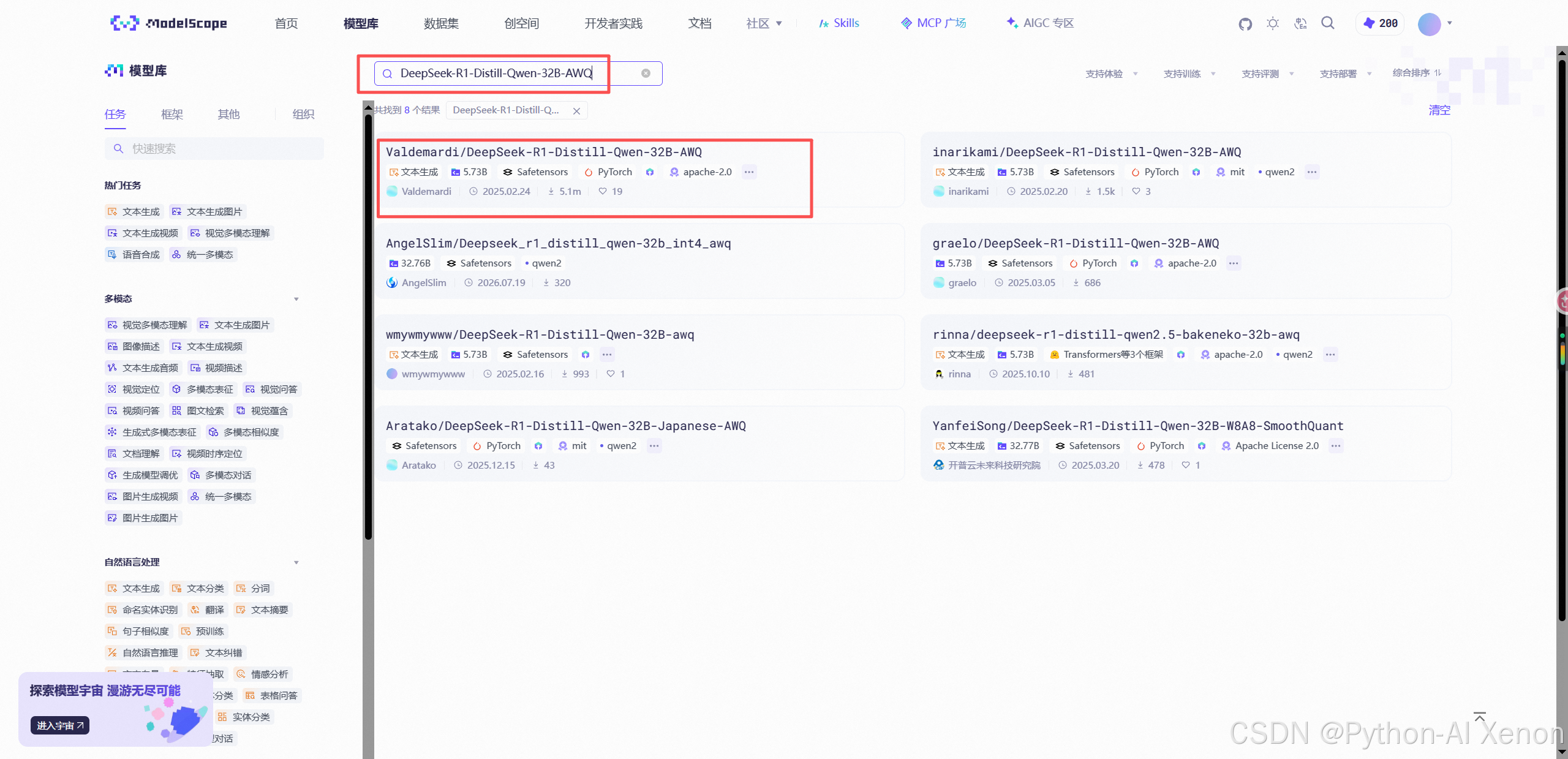Open the 支持部署 filter dropdown
The image size is (1568, 759).
(1346, 74)
